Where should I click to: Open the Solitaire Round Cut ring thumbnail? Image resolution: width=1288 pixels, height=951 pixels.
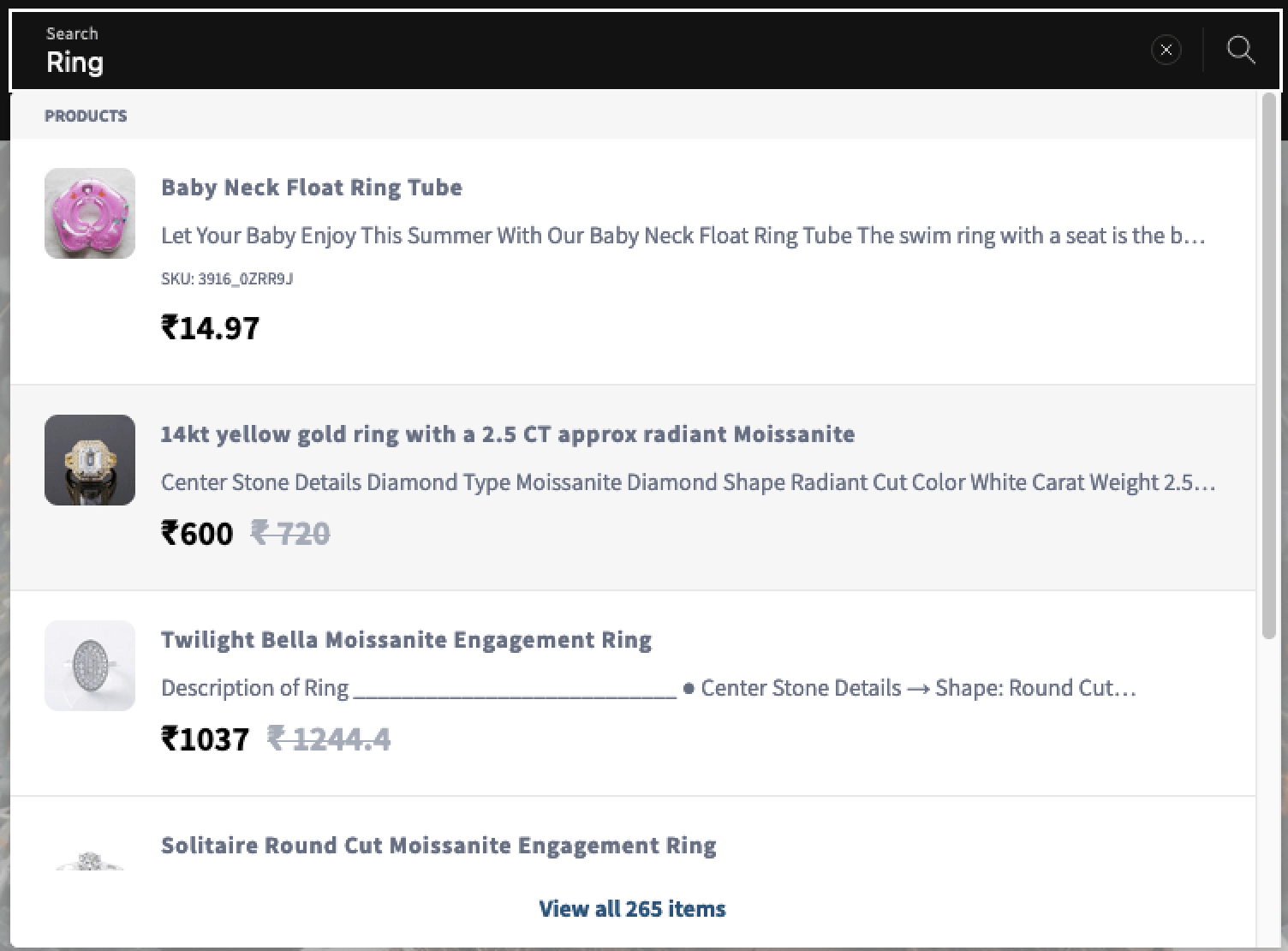[90, 859]
